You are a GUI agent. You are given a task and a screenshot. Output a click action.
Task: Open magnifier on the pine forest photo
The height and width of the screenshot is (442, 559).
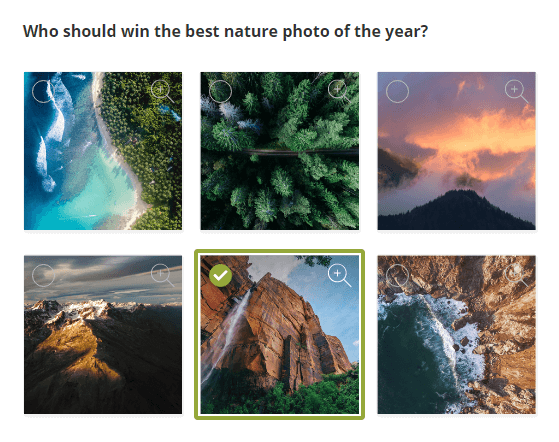(339, 91)
